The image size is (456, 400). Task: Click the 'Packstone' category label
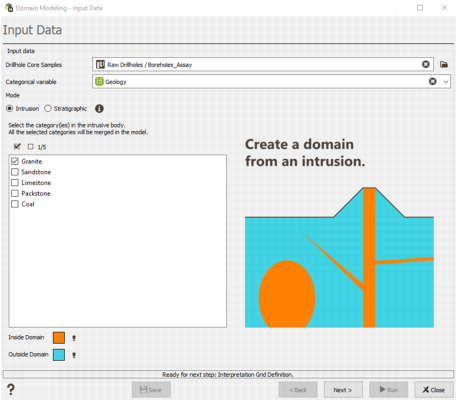[36, 193]
